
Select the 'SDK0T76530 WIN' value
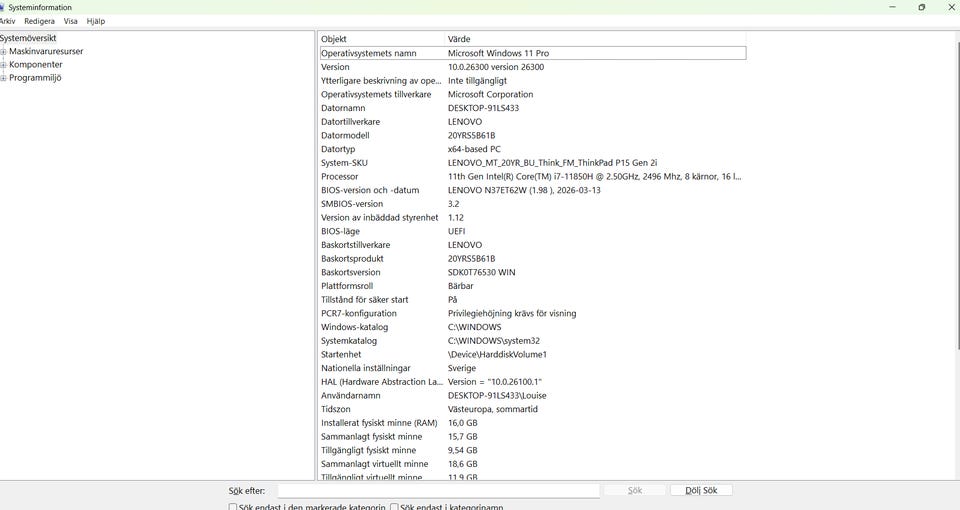pos(481,272)
